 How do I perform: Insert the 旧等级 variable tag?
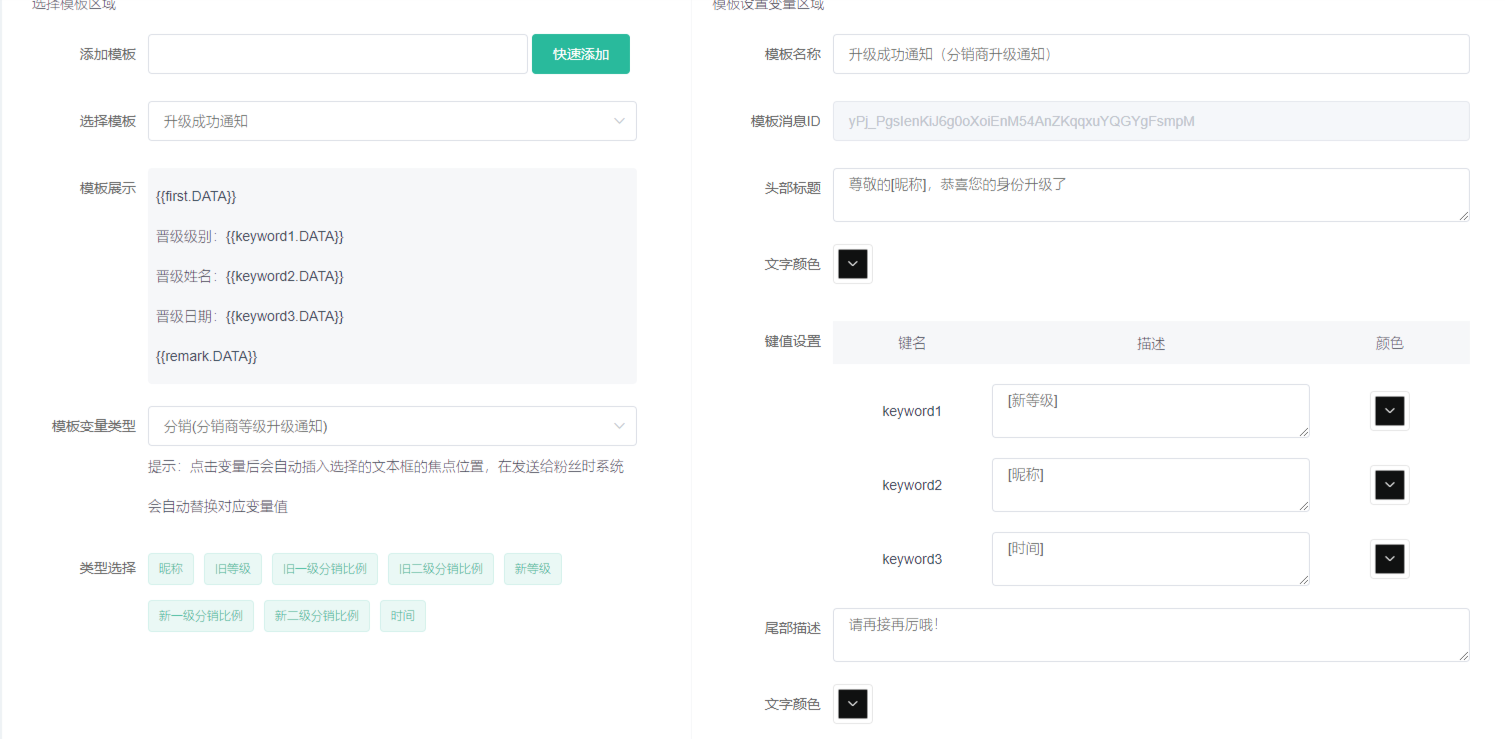point(233,569)
